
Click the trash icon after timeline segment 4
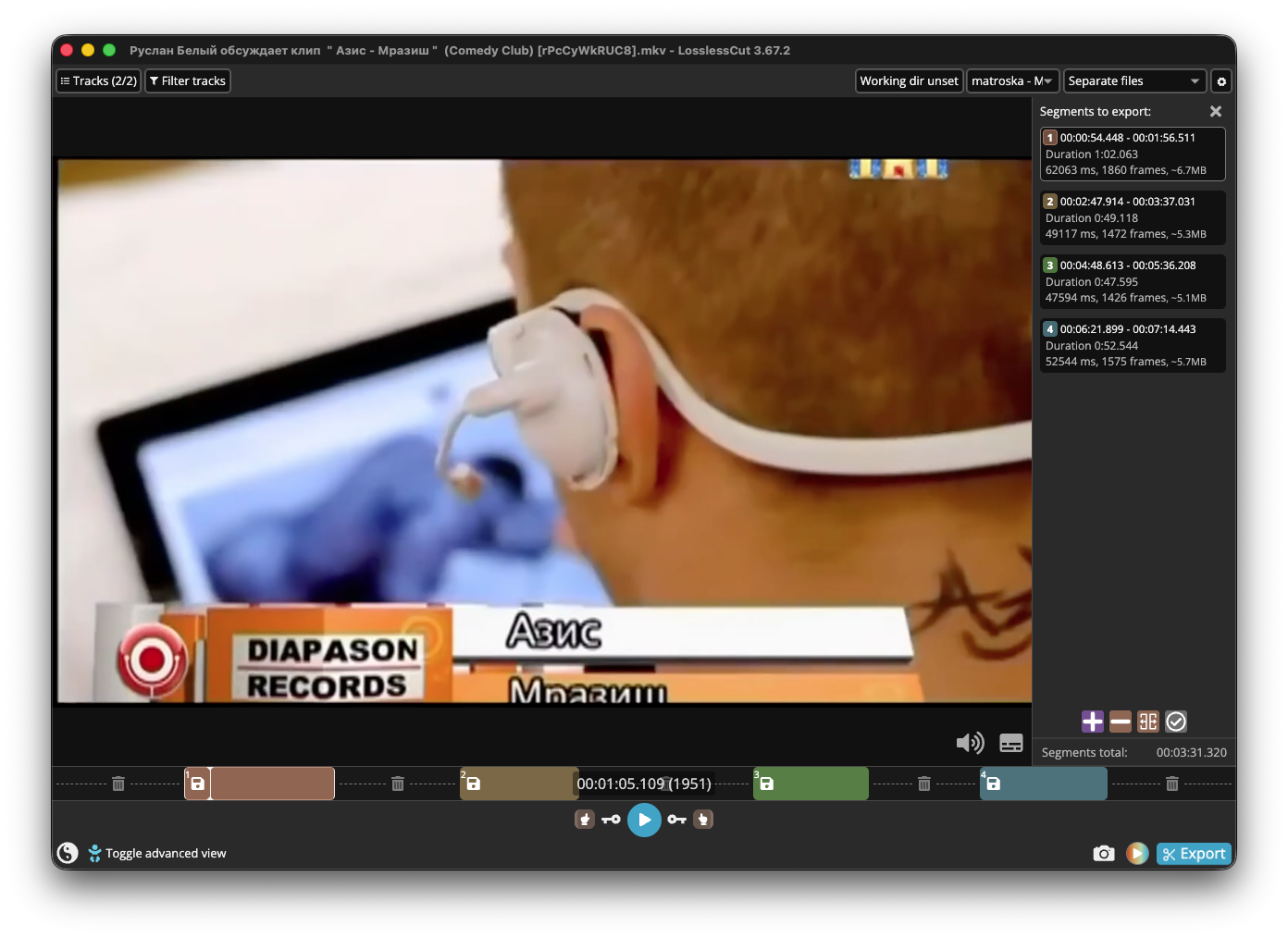tap(1172, 784)
